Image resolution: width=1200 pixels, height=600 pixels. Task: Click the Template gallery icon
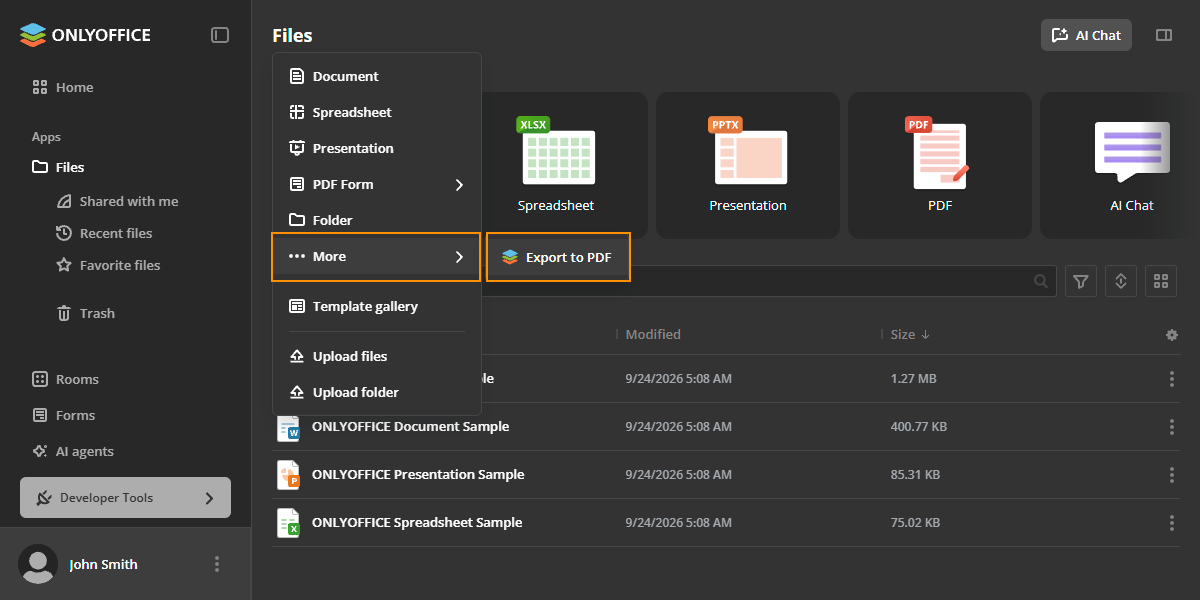(x=296, y=306)
